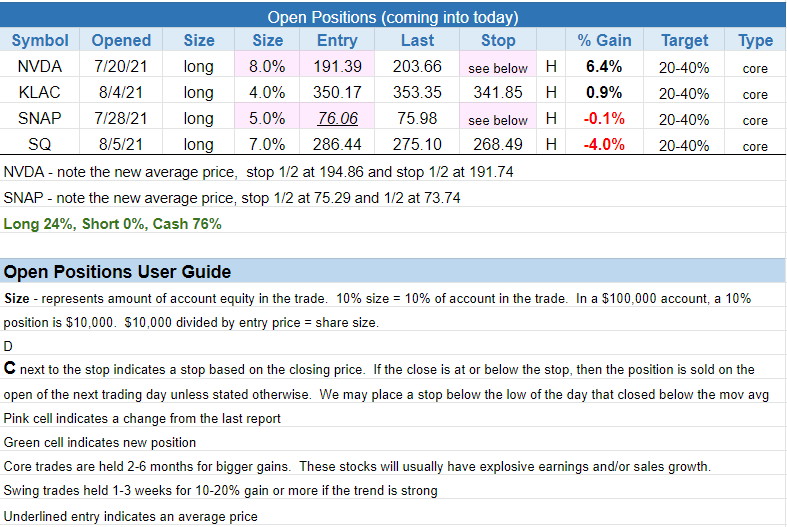Viewport: 787px width, 527px height.
Task: Click the H cell in NVDA row
Action: point(551,66)
